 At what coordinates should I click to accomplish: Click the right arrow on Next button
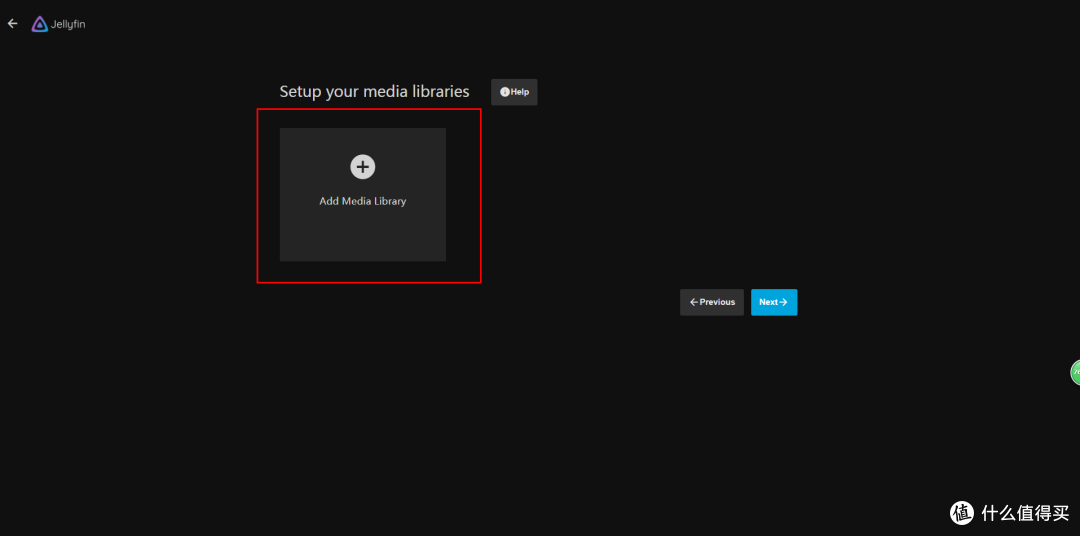click(783, 302)
